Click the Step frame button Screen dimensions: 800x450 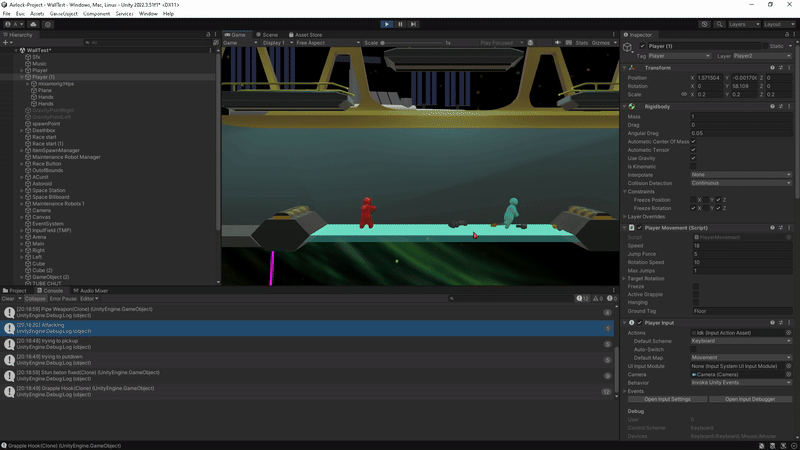point(413,24)
